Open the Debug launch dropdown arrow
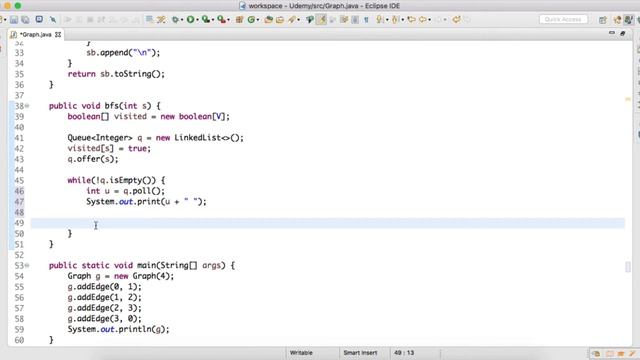This screenshot has width=640, height=360. click(182, 20)
